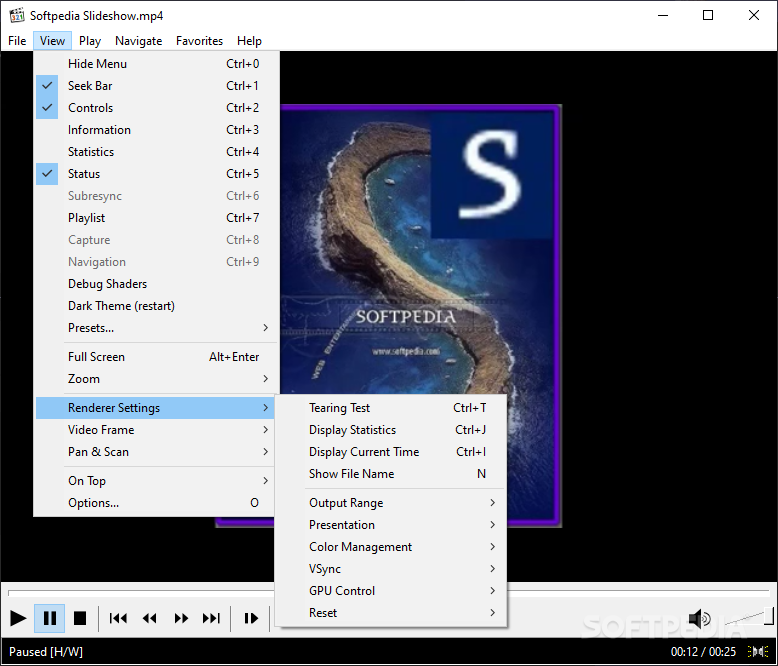Image resolution: width=778 pixels, height=666 pixels.
Task: Expand the VSync submenu
Action: [390, 569]
